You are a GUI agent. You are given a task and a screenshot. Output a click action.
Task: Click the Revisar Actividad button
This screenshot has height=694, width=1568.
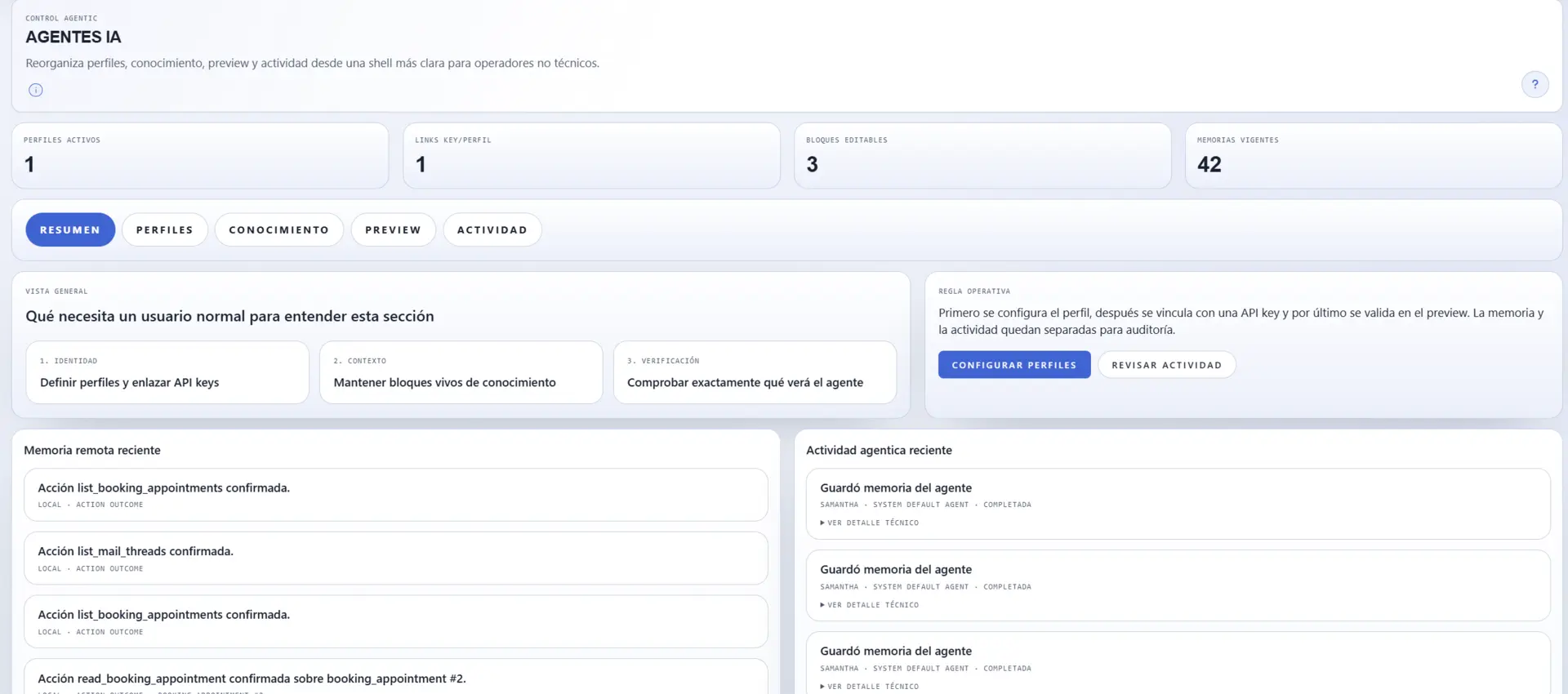click(1167, 365)
